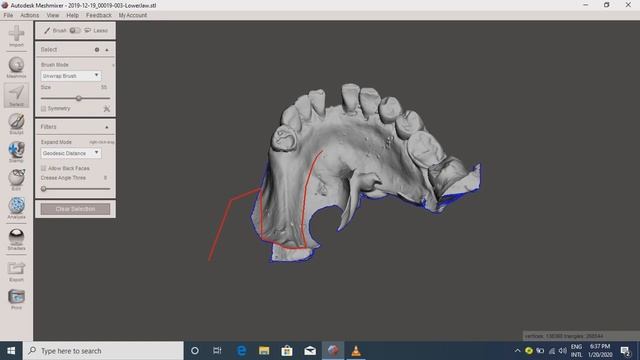640x360 pixels.
Task: Enable Allow Back Faces checkbox
Action: point(43,168)
